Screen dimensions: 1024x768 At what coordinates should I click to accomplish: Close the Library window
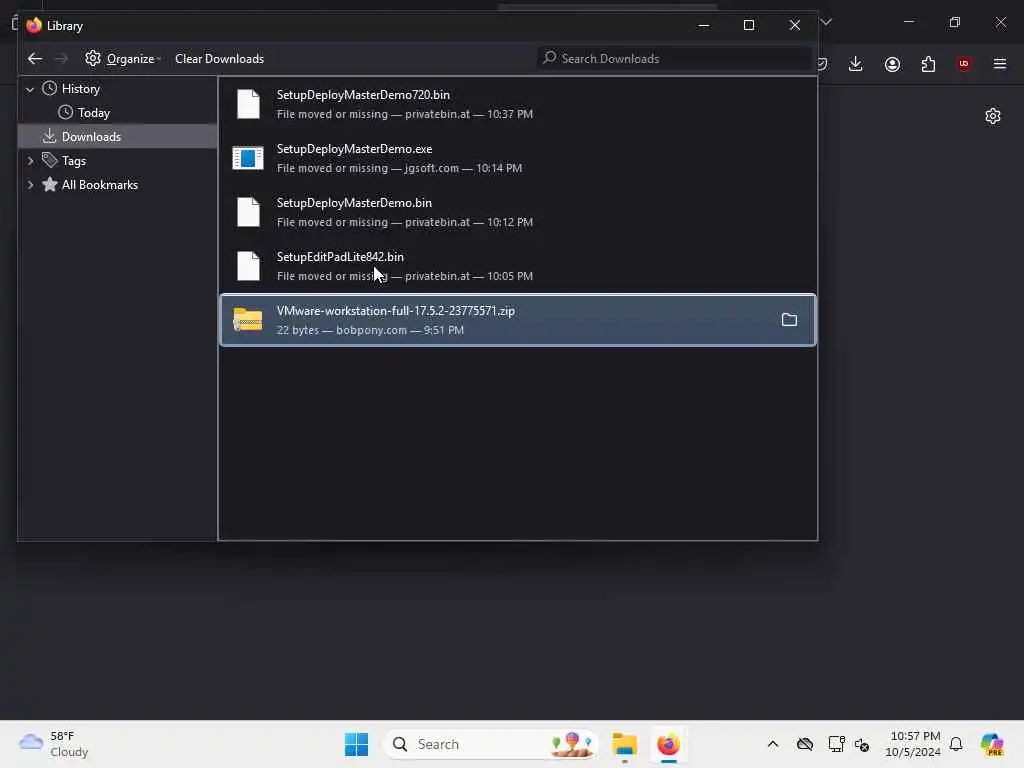click(x=795, y=25)
